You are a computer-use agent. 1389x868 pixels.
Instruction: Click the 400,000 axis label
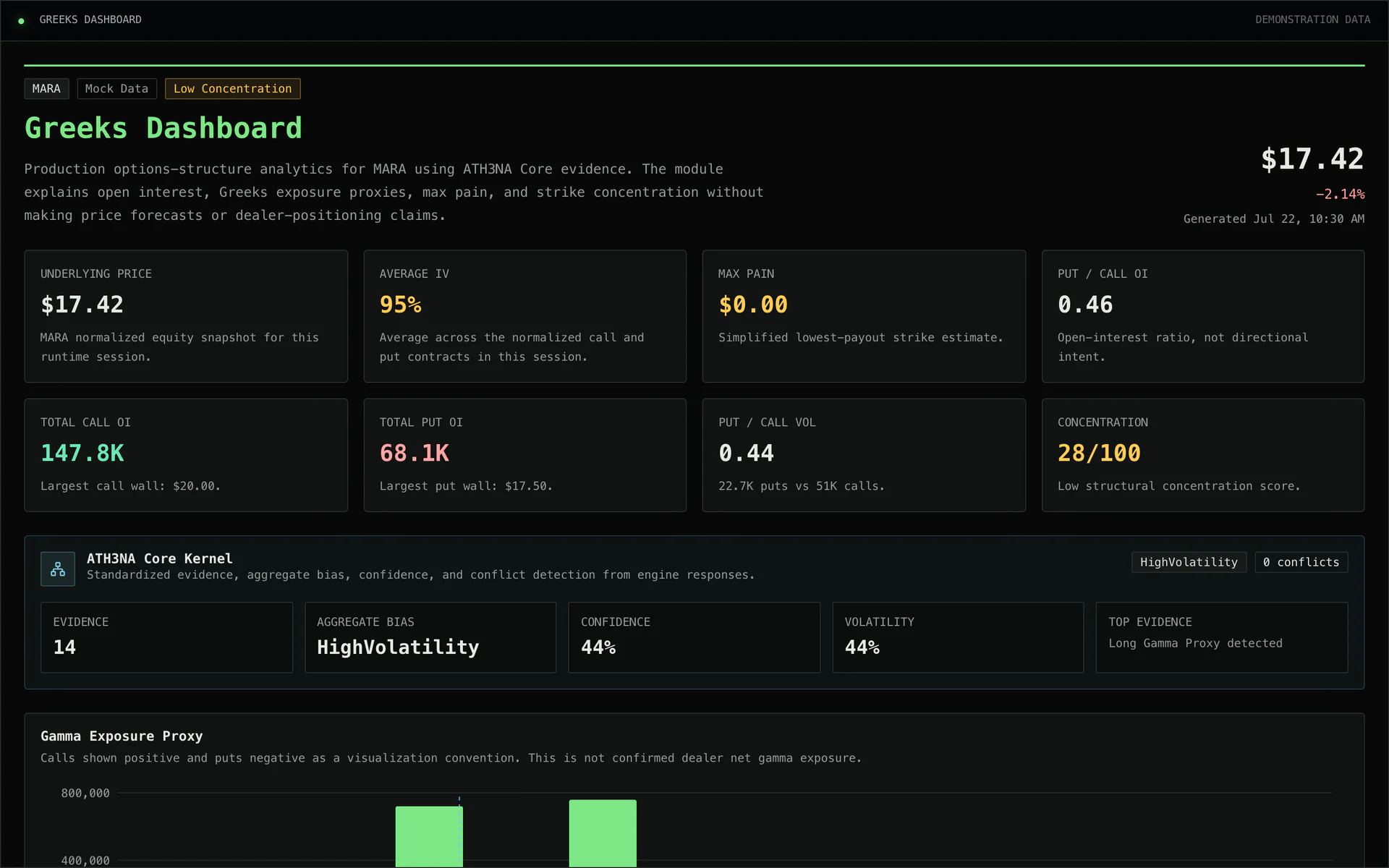pyautogui.click(x=85, y=861)
